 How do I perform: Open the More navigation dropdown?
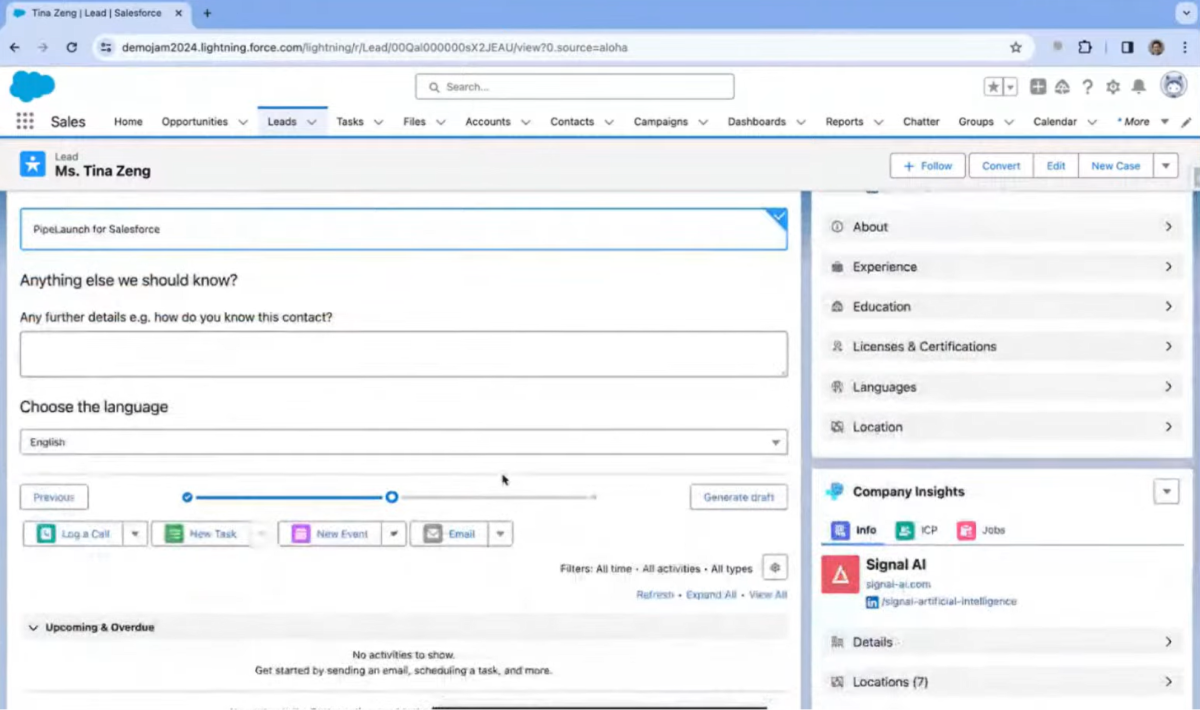1142,122
